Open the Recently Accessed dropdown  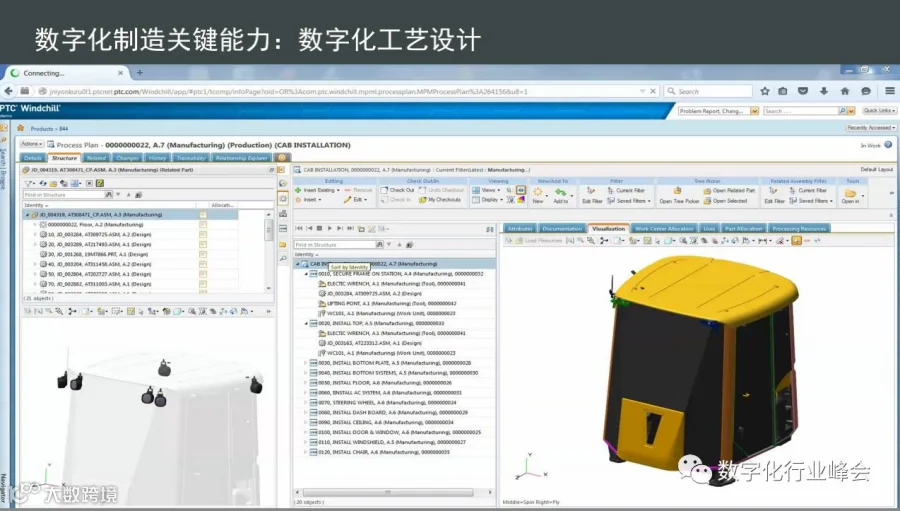871,128
